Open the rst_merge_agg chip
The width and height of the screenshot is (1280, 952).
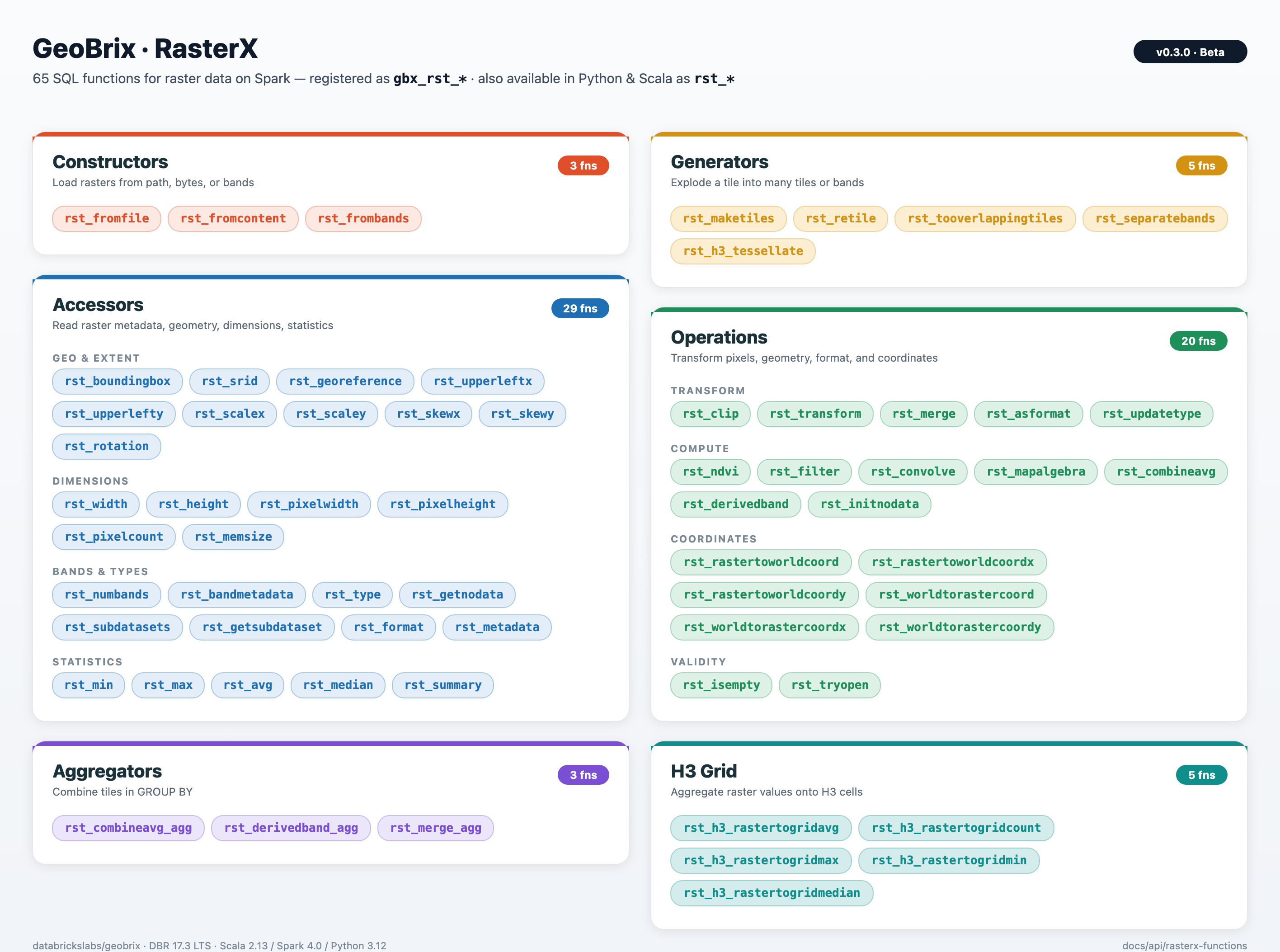(x=436, y=828)
